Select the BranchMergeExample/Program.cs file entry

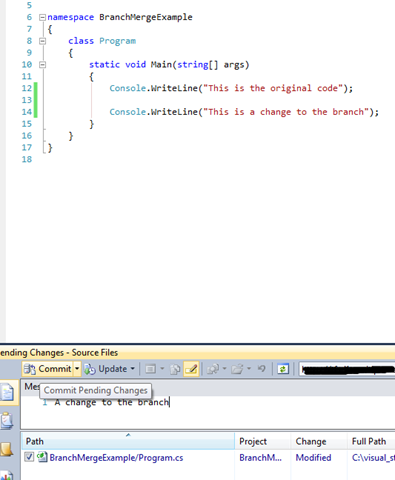coord(116,457)
